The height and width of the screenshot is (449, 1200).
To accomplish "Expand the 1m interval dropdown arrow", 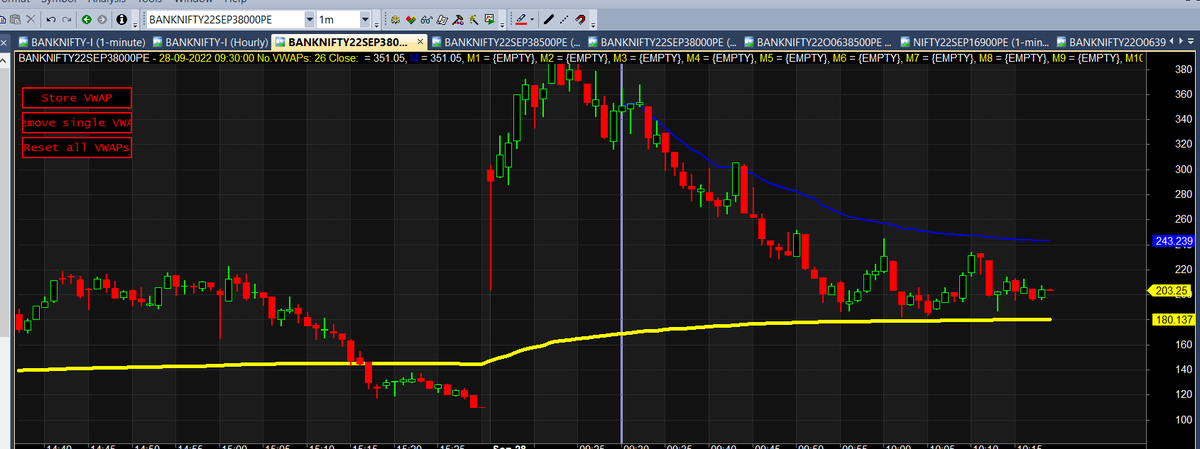I will point(364,20).
